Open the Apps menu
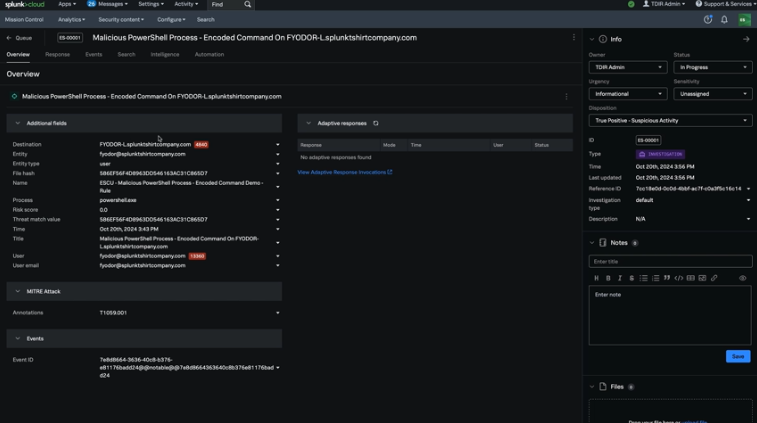 pos(67,4)
